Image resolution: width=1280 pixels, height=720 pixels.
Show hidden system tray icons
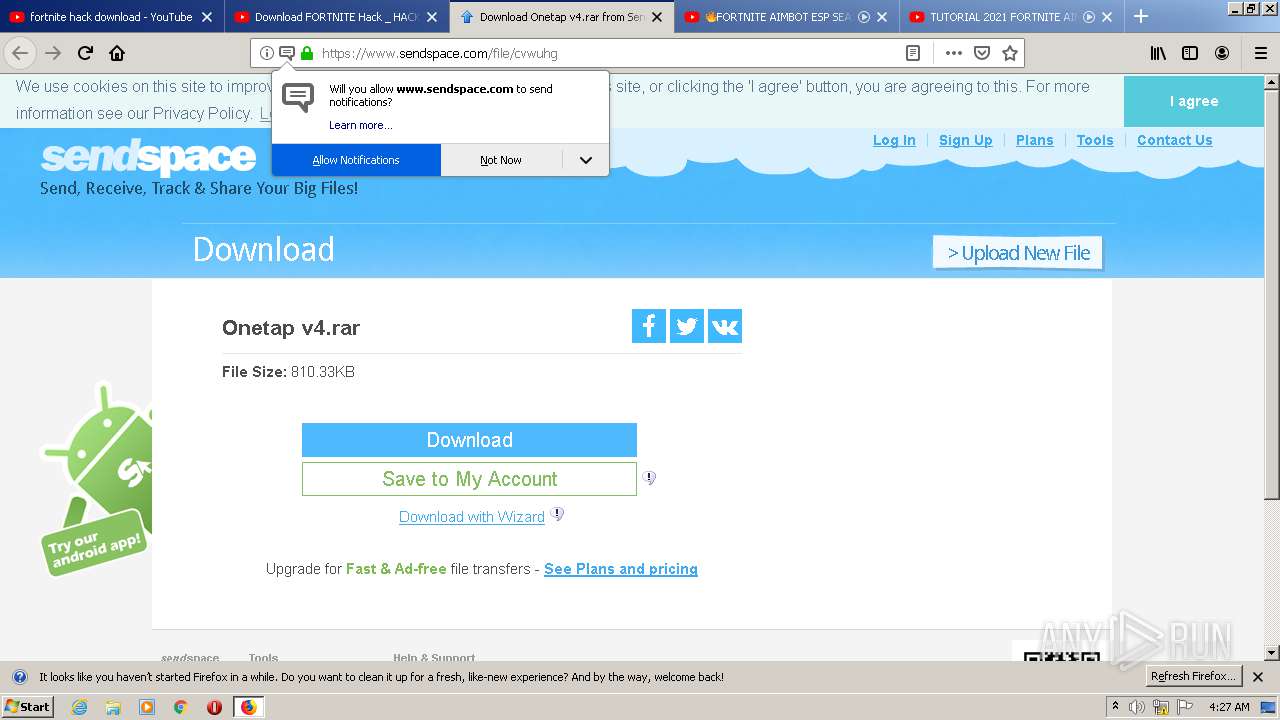(1115, 707)
